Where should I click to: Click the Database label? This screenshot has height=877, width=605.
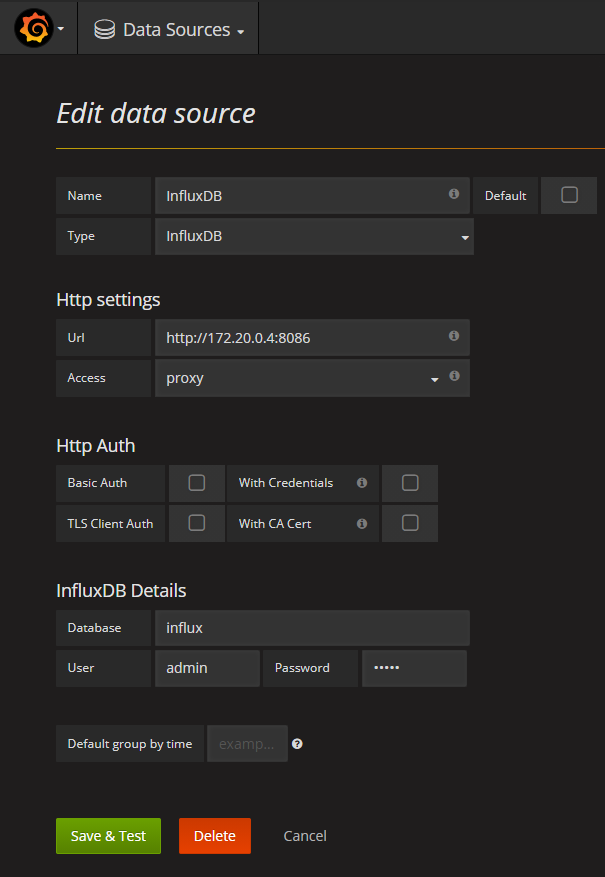94,628
